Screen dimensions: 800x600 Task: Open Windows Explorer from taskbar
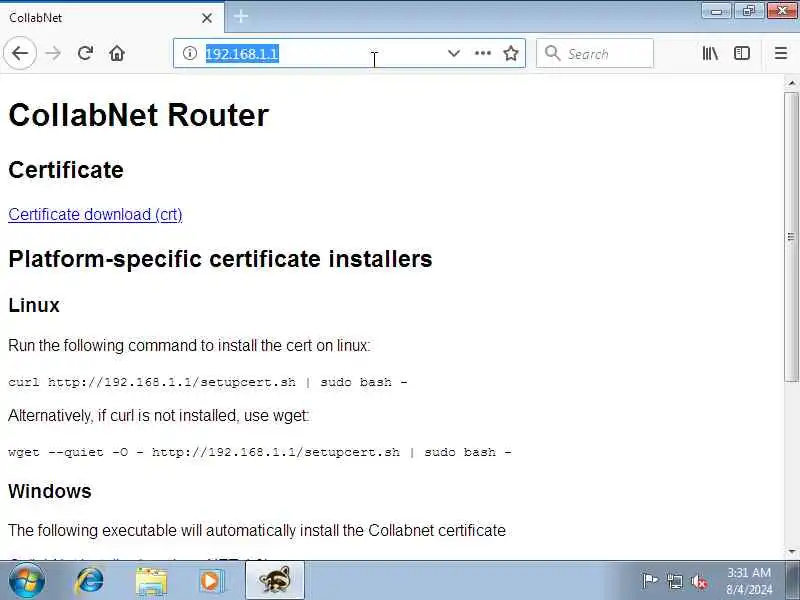click(151, 580)
